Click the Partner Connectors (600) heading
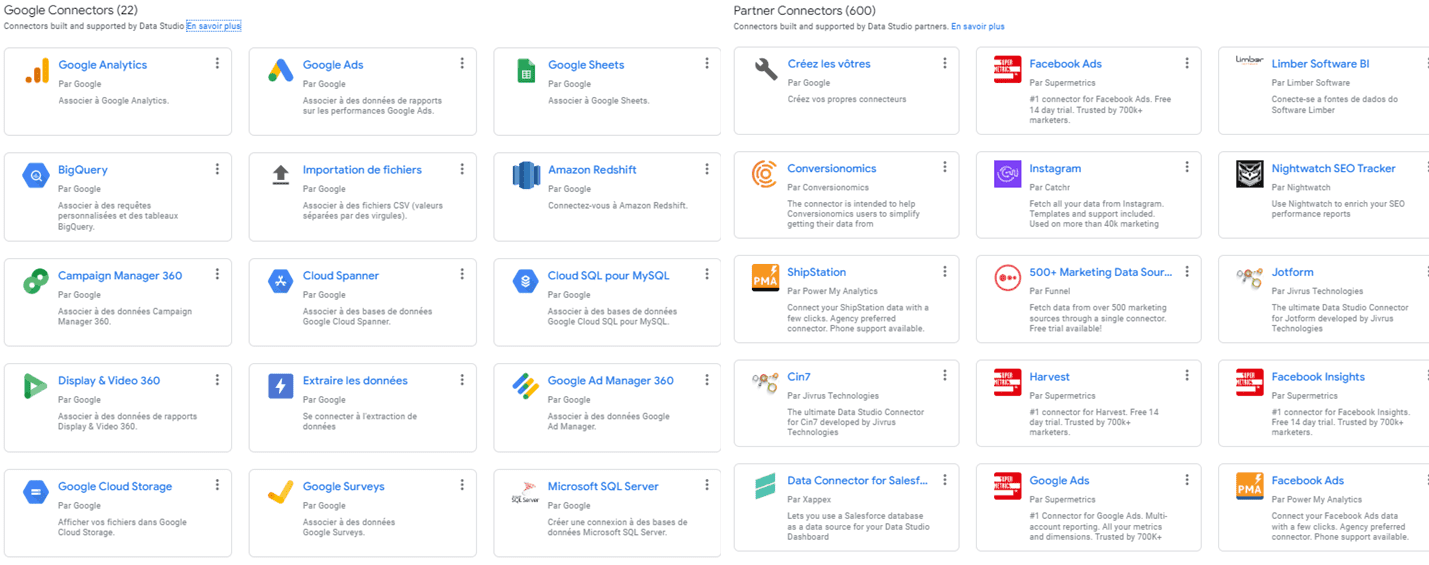The image size is (1429, 565). [x=805, y=10]
